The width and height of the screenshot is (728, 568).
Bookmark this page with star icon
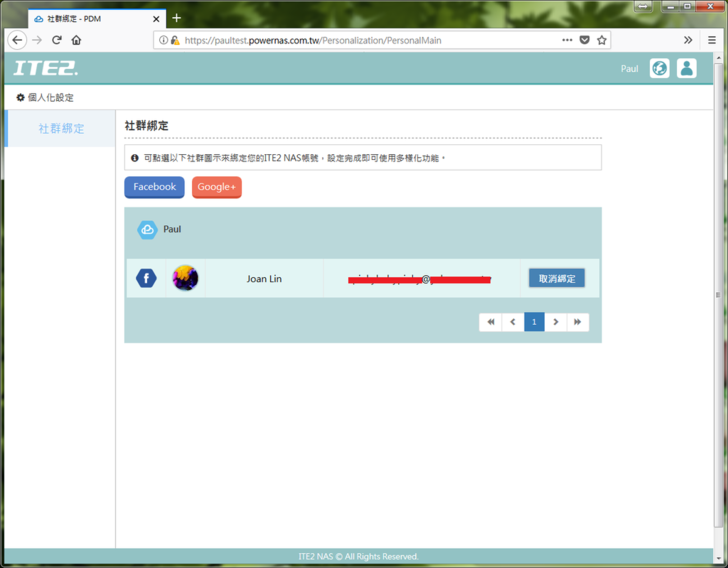(x=602, y=40)
